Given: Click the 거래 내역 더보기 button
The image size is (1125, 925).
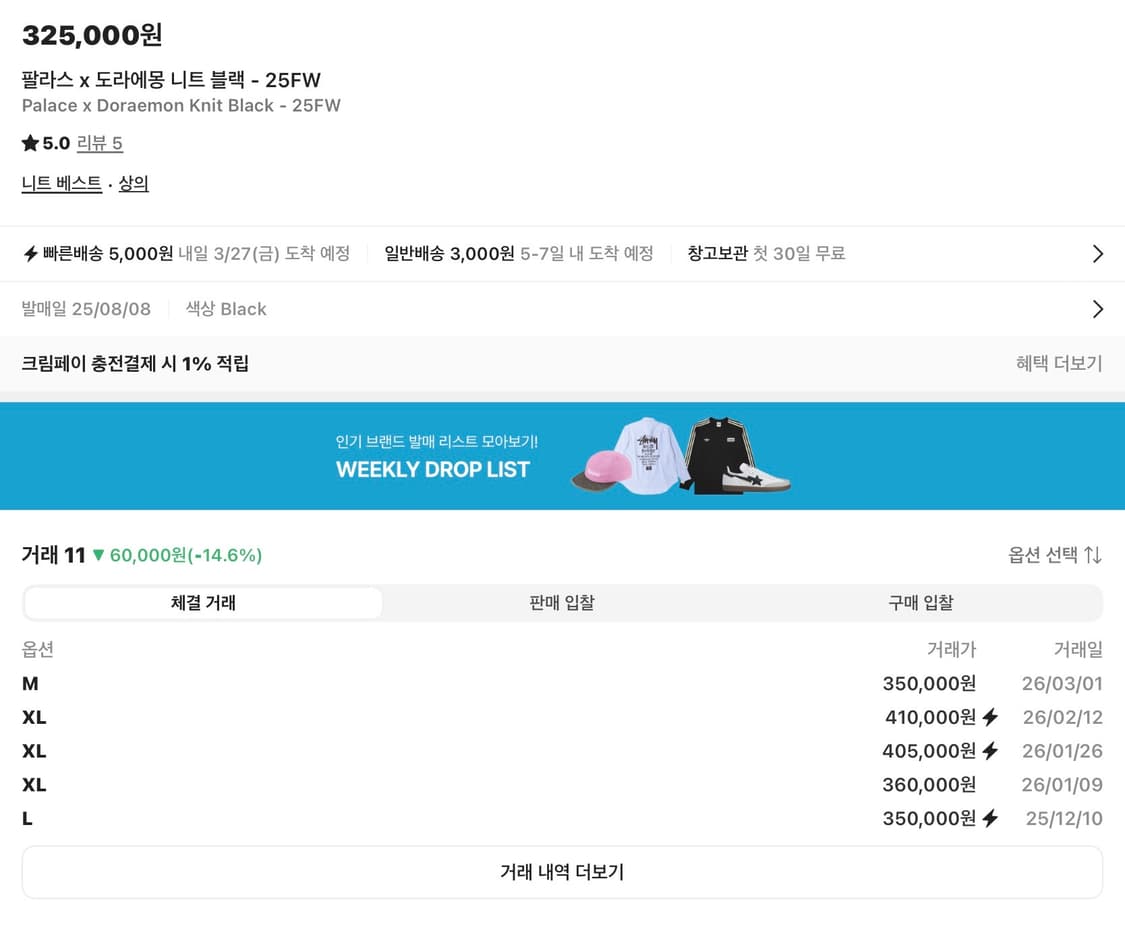Looking at the screenshot, I should [x=562, y=873].
